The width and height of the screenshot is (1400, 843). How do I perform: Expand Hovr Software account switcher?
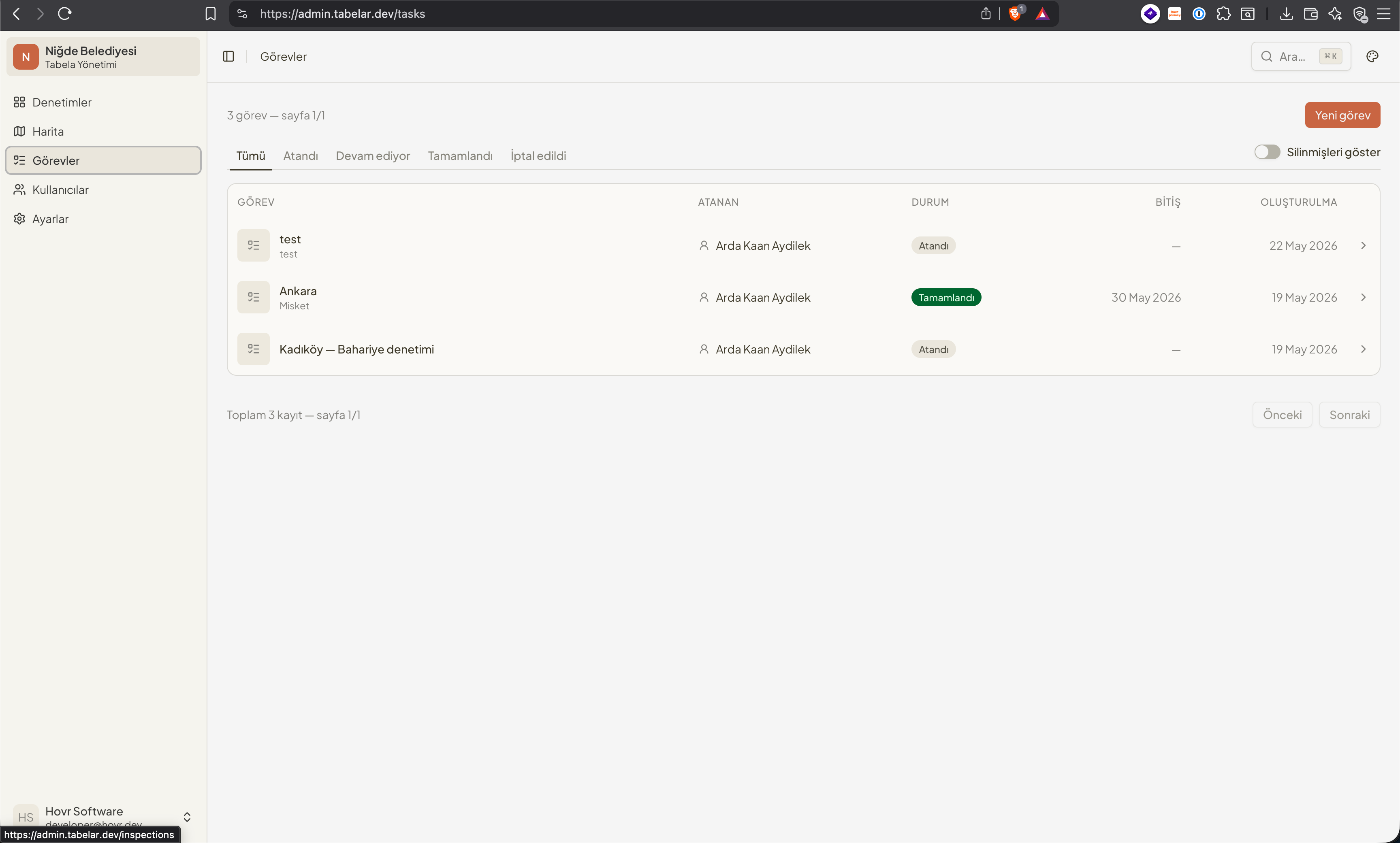click(187, 817)
